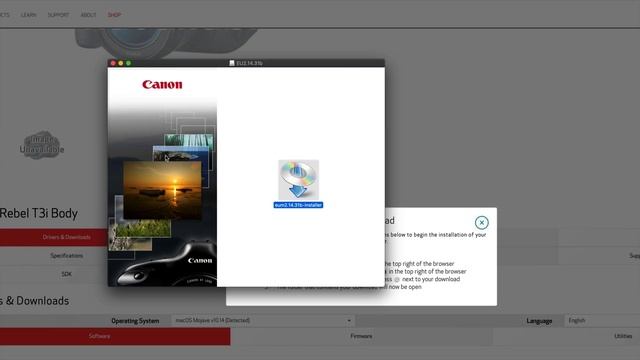Click the Rebel T3i Body heading
The width and height of the screenshot is (640, 360).
pyautogui.click(x=39, y=213)
